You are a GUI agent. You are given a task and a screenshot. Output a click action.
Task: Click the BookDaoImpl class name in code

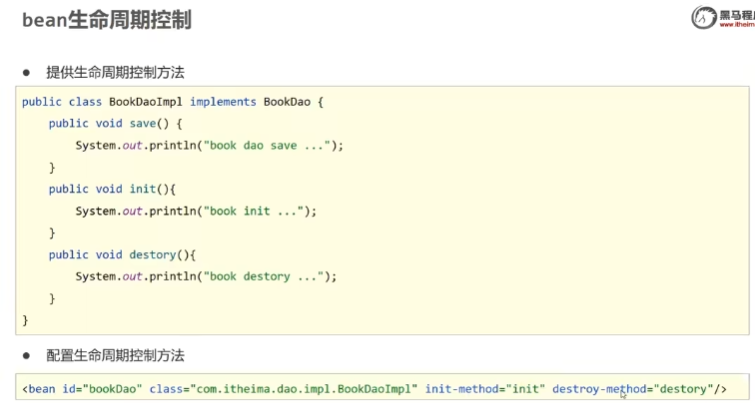click(152, 102)
